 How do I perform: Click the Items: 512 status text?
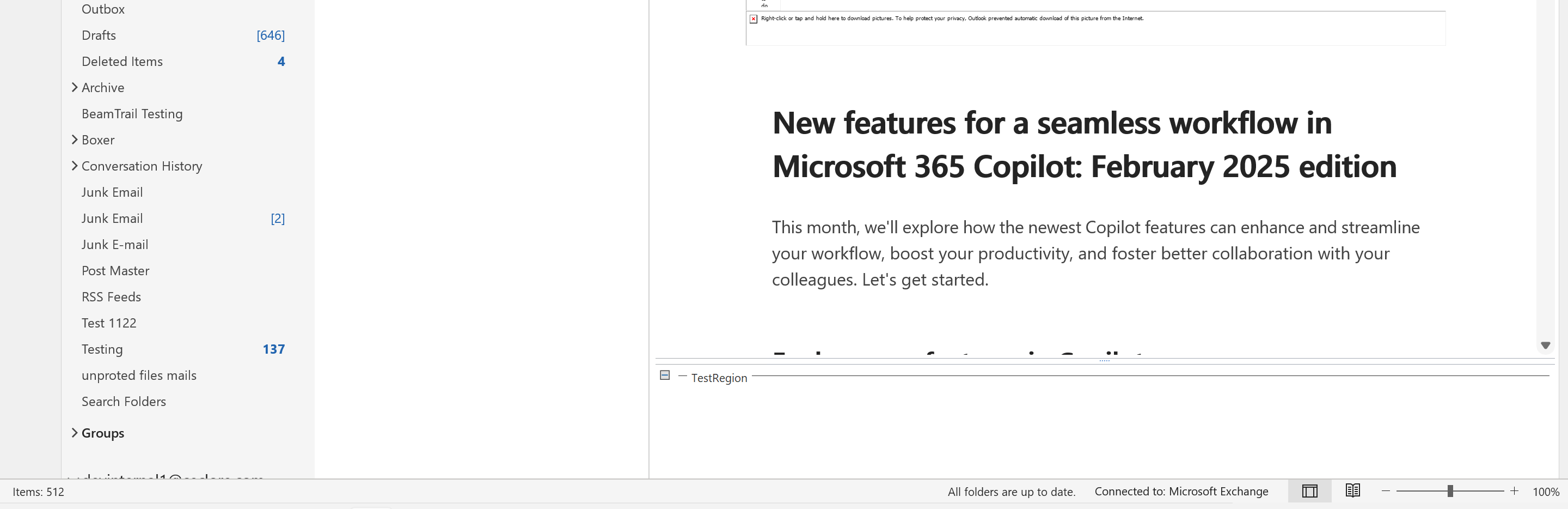(x=38, y=492)
